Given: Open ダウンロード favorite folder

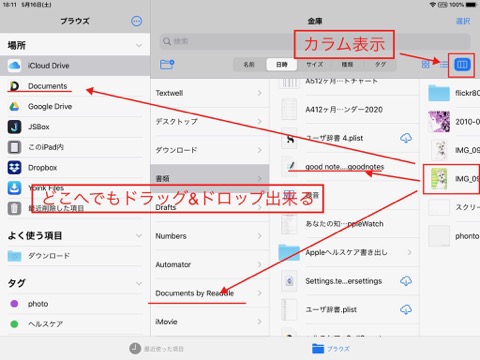Looking at the screenshot, I should click(x=75, y=256).
